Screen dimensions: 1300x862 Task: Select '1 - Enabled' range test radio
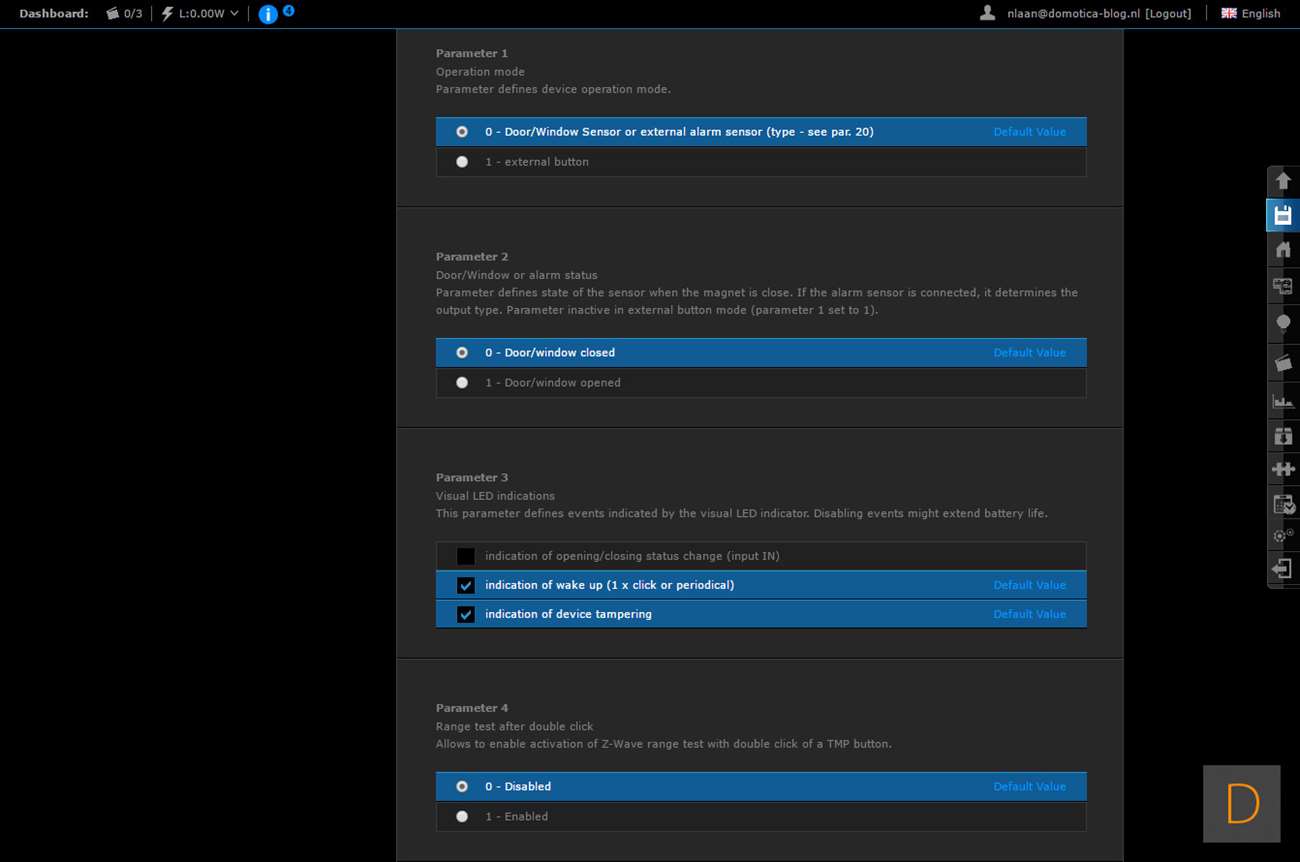[x=462, y=817]
